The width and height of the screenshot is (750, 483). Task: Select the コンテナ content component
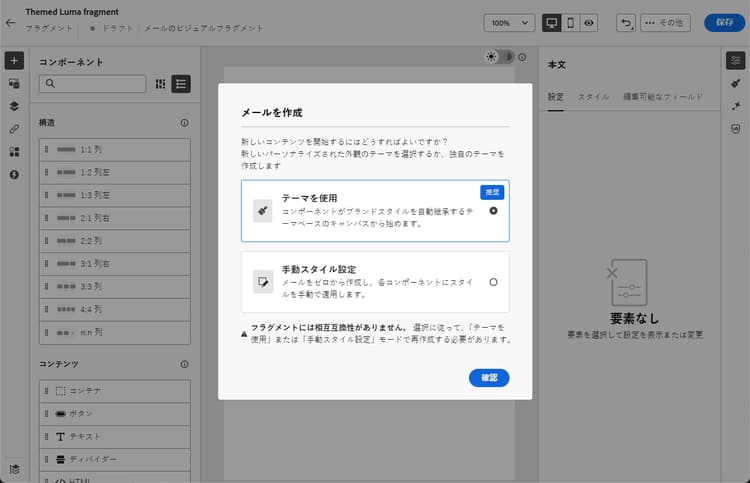pos(115,391)
